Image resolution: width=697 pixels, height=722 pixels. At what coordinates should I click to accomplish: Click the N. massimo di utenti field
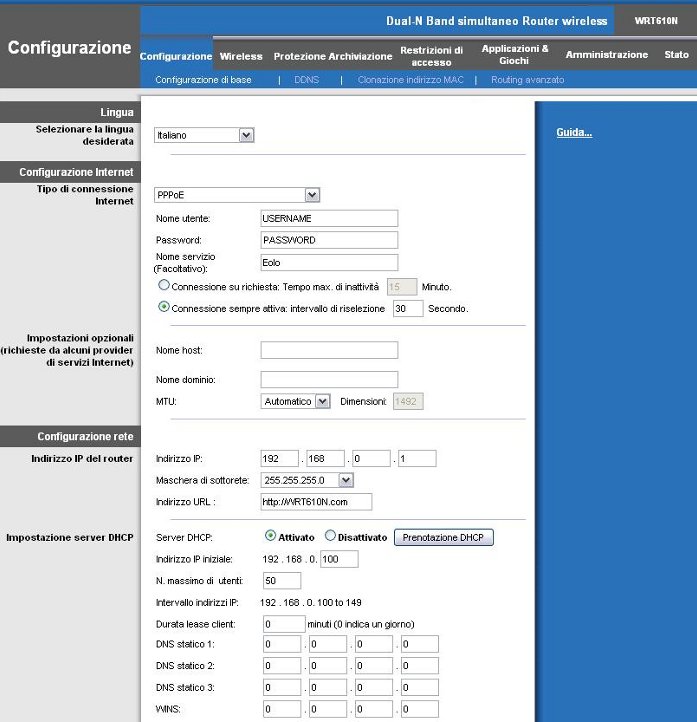click(282, 581)
